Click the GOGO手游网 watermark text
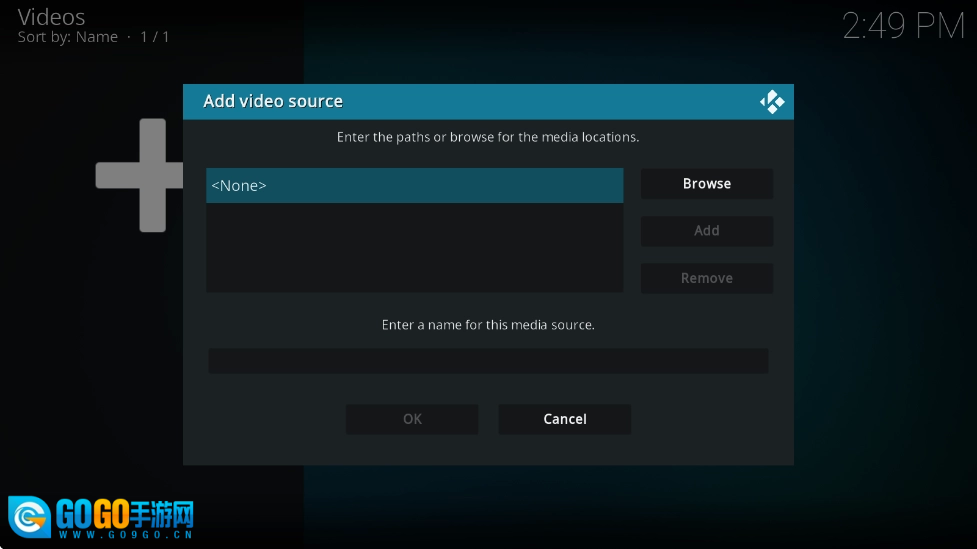Viewport: 977px width, 549px height. 124,514
